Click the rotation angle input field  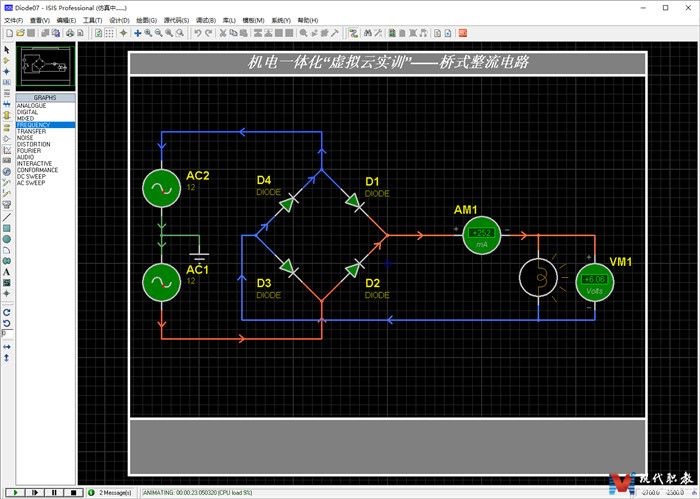[x=7, y=333]
